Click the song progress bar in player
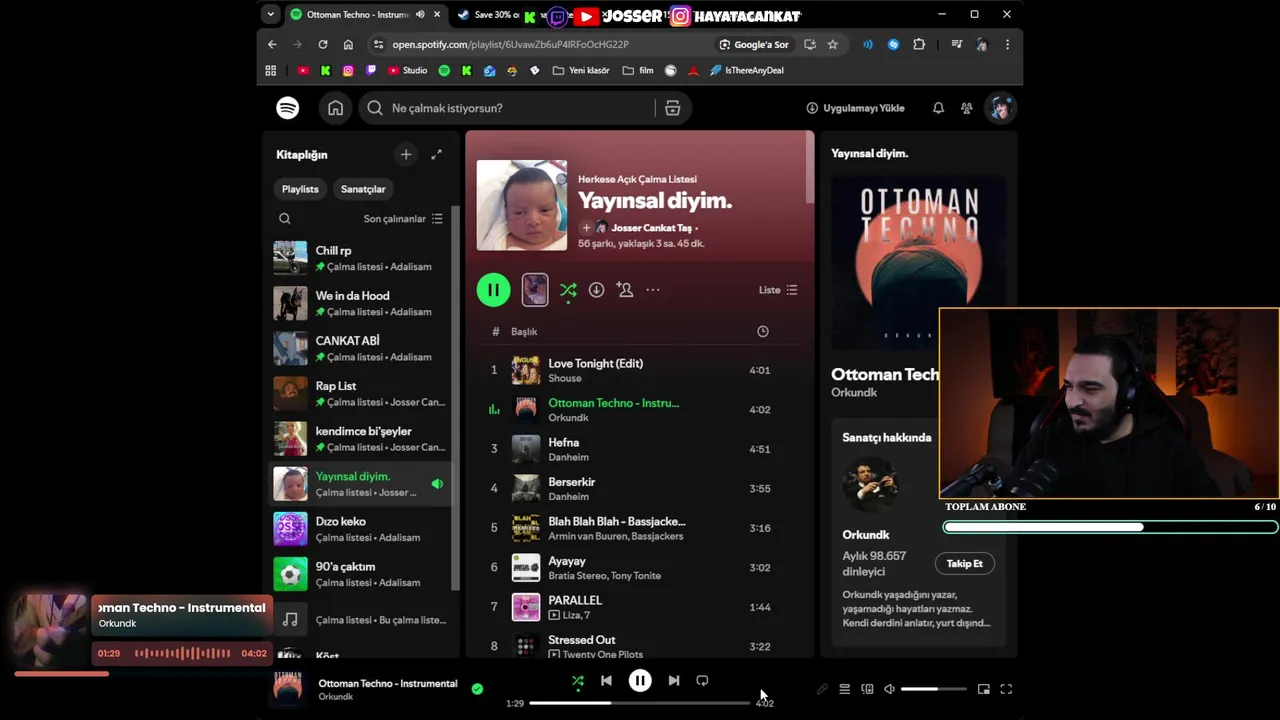The width and height of the screenshot is (1280, 720). (639, 703)
